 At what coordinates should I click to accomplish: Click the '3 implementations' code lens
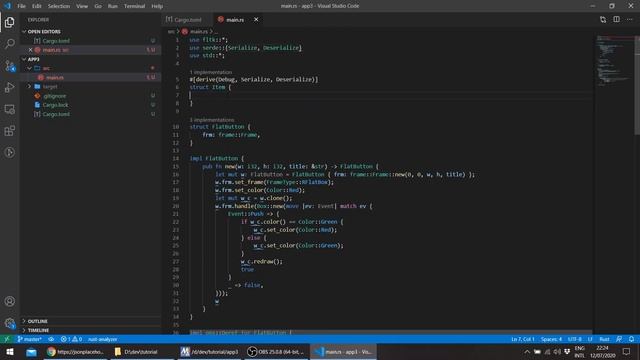[212, 120]
